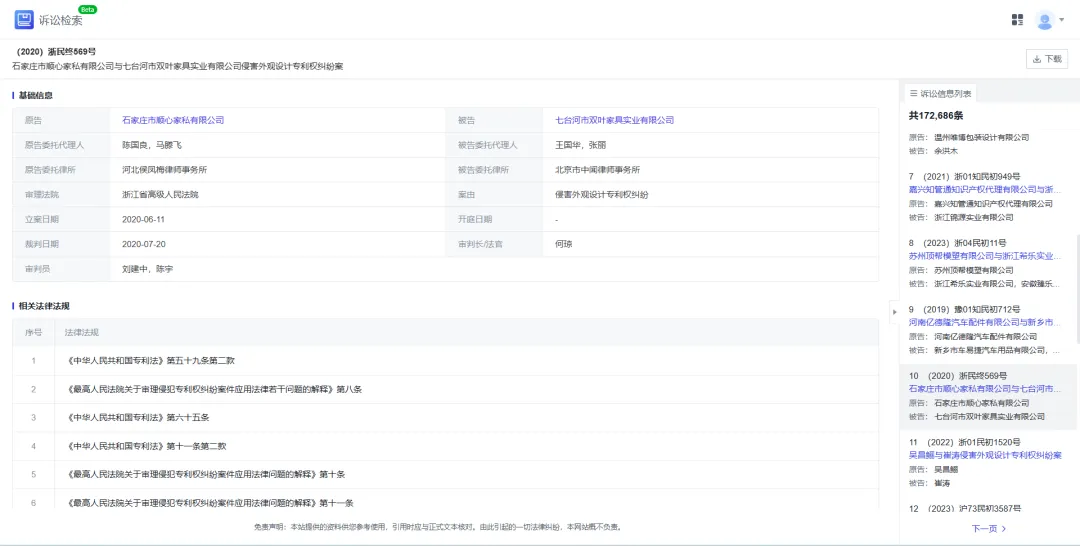Click the 下载 download button
Viewport: 1080px width, 546px height.
pyautogui.click(x=1047, y=59)
